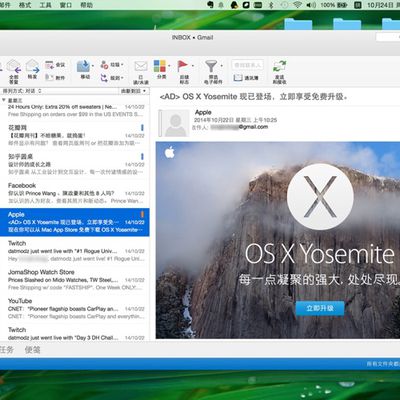The height and width of the screenshot is (400, 400).
Task: Click the QQ penguin menu bar icon
Action: 234,5
